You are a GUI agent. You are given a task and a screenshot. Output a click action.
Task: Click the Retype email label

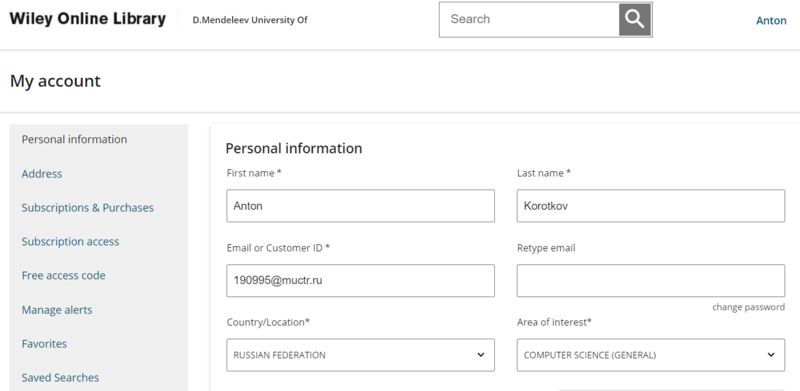546,248
